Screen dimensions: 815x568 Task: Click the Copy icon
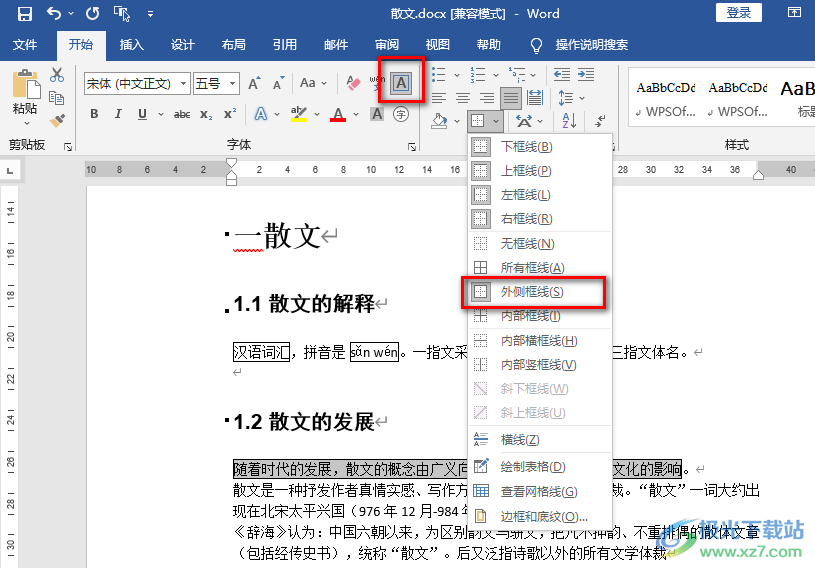[x=57, y=98]
